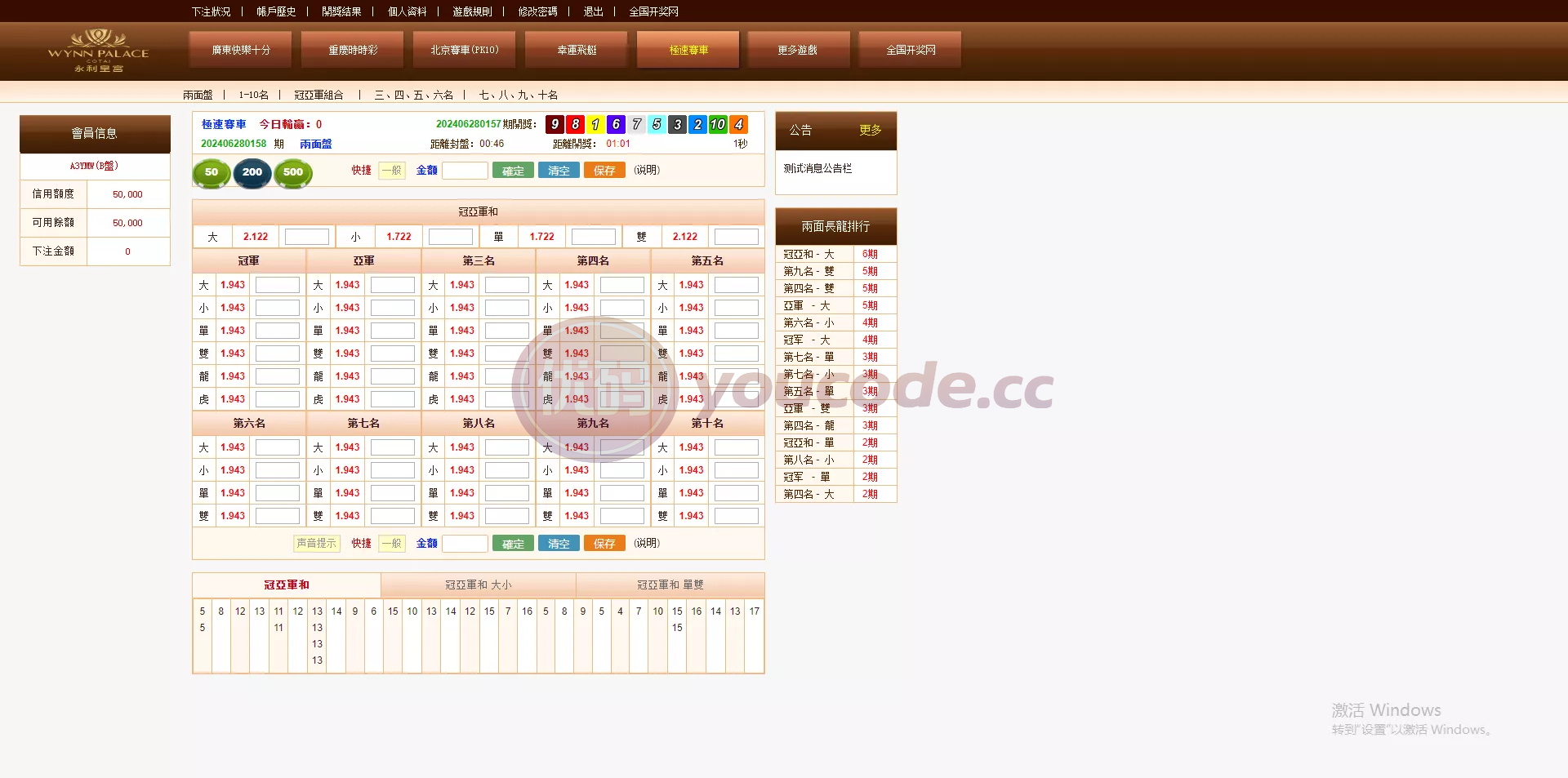
Task: Click the grey number 7 result ball
Action: click(636, 124)
